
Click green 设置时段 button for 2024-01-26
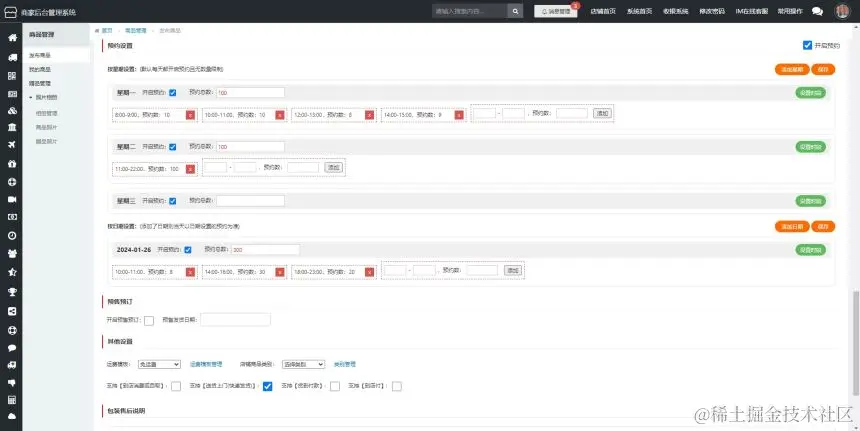811,249
